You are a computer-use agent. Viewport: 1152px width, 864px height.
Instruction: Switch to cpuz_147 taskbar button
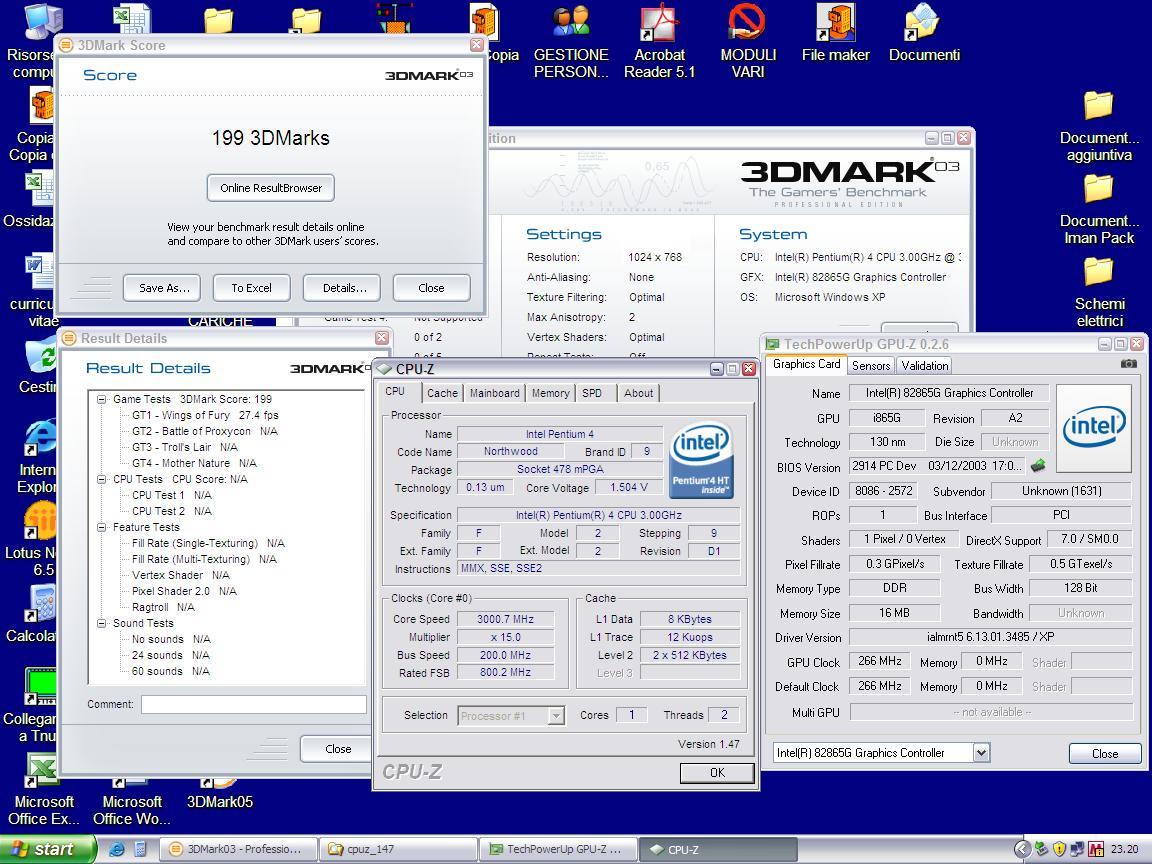(398, 849)
